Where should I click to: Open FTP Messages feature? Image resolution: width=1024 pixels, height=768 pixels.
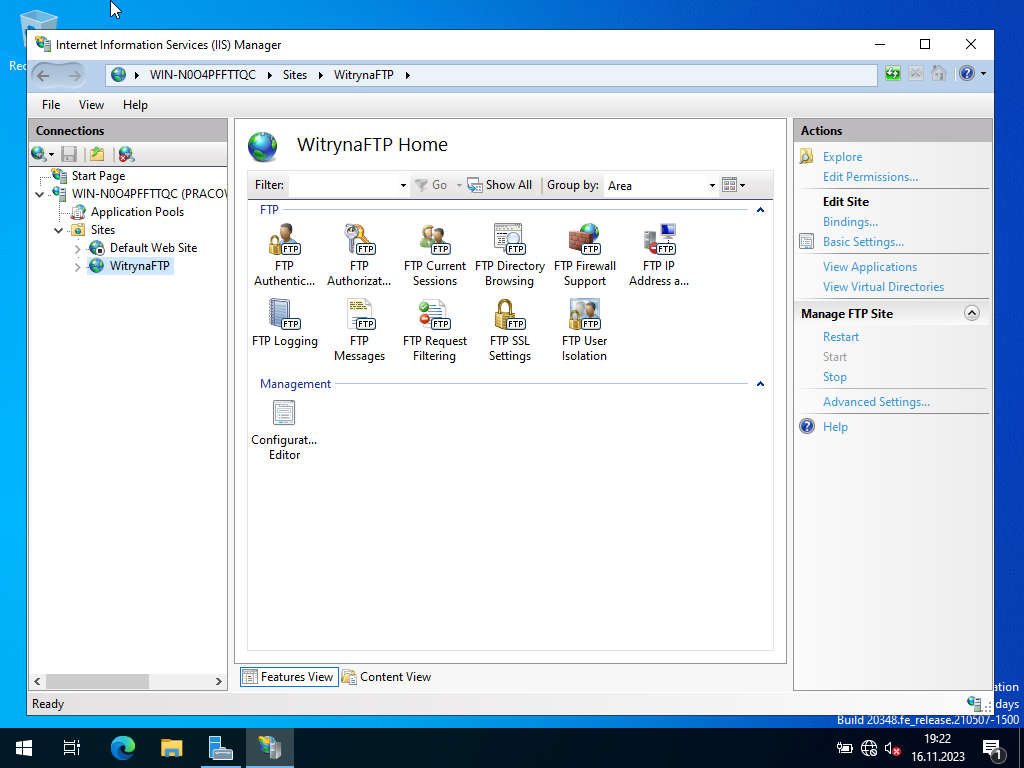(x=359, y=330)
